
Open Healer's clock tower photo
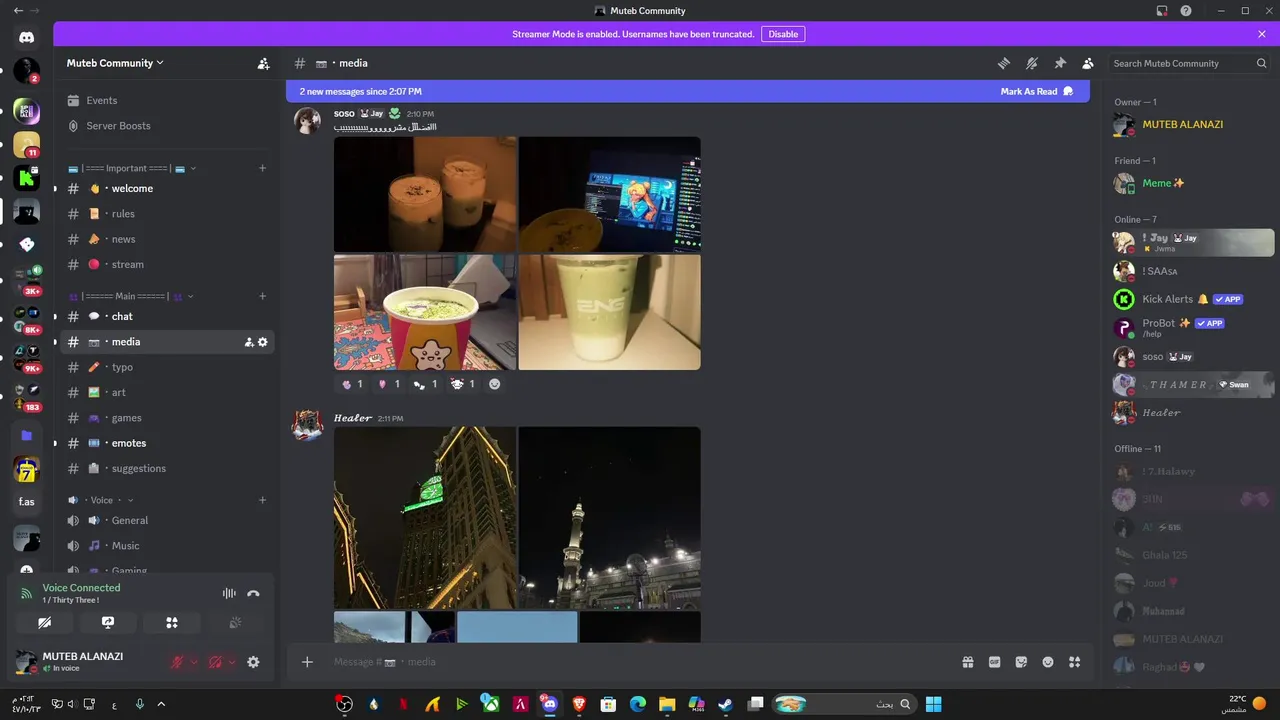click(x=425, y=518)
